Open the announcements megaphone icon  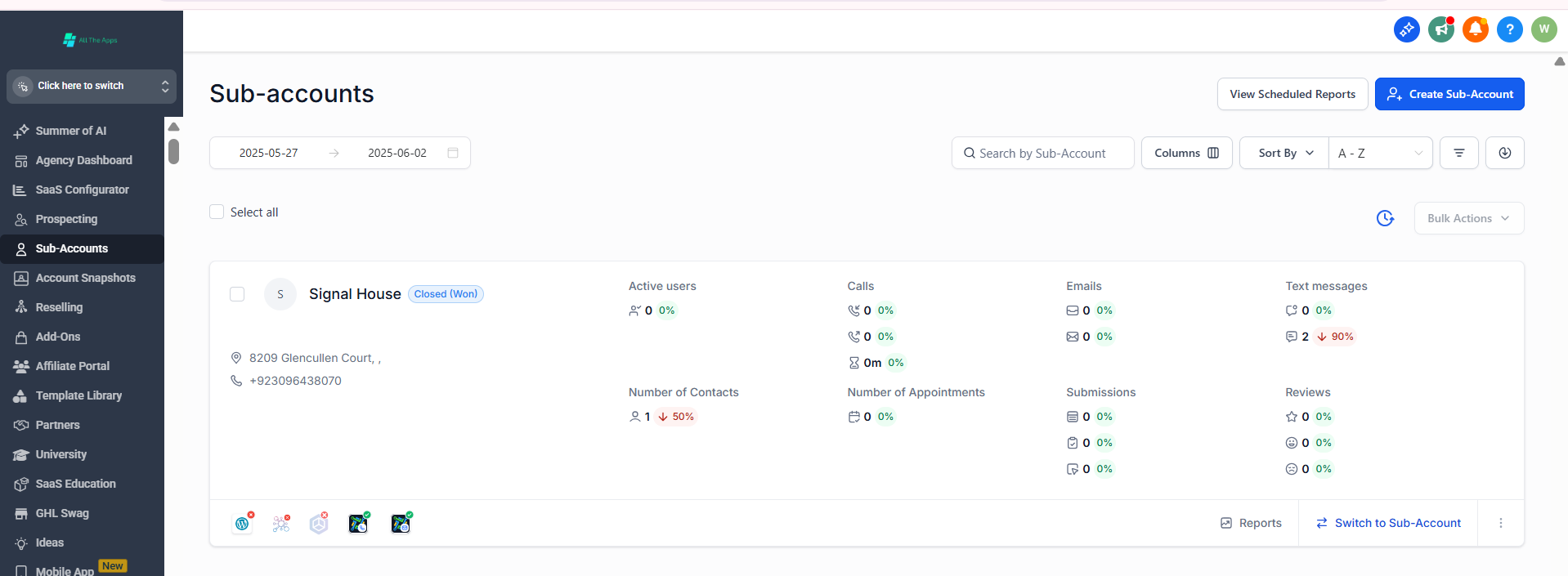(x=1440, y=29)
